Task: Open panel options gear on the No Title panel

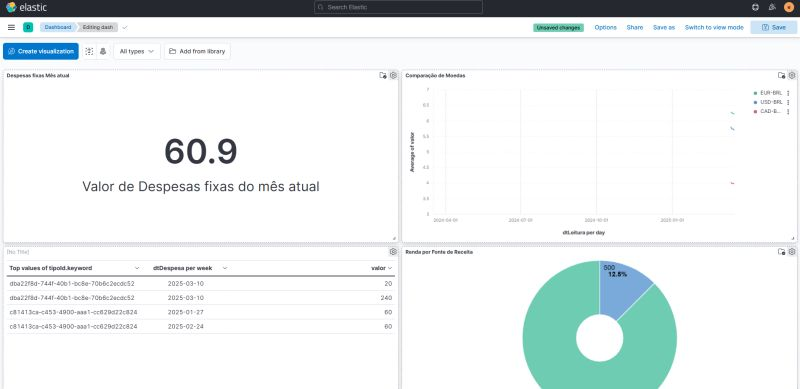Action: coord(393,252)
